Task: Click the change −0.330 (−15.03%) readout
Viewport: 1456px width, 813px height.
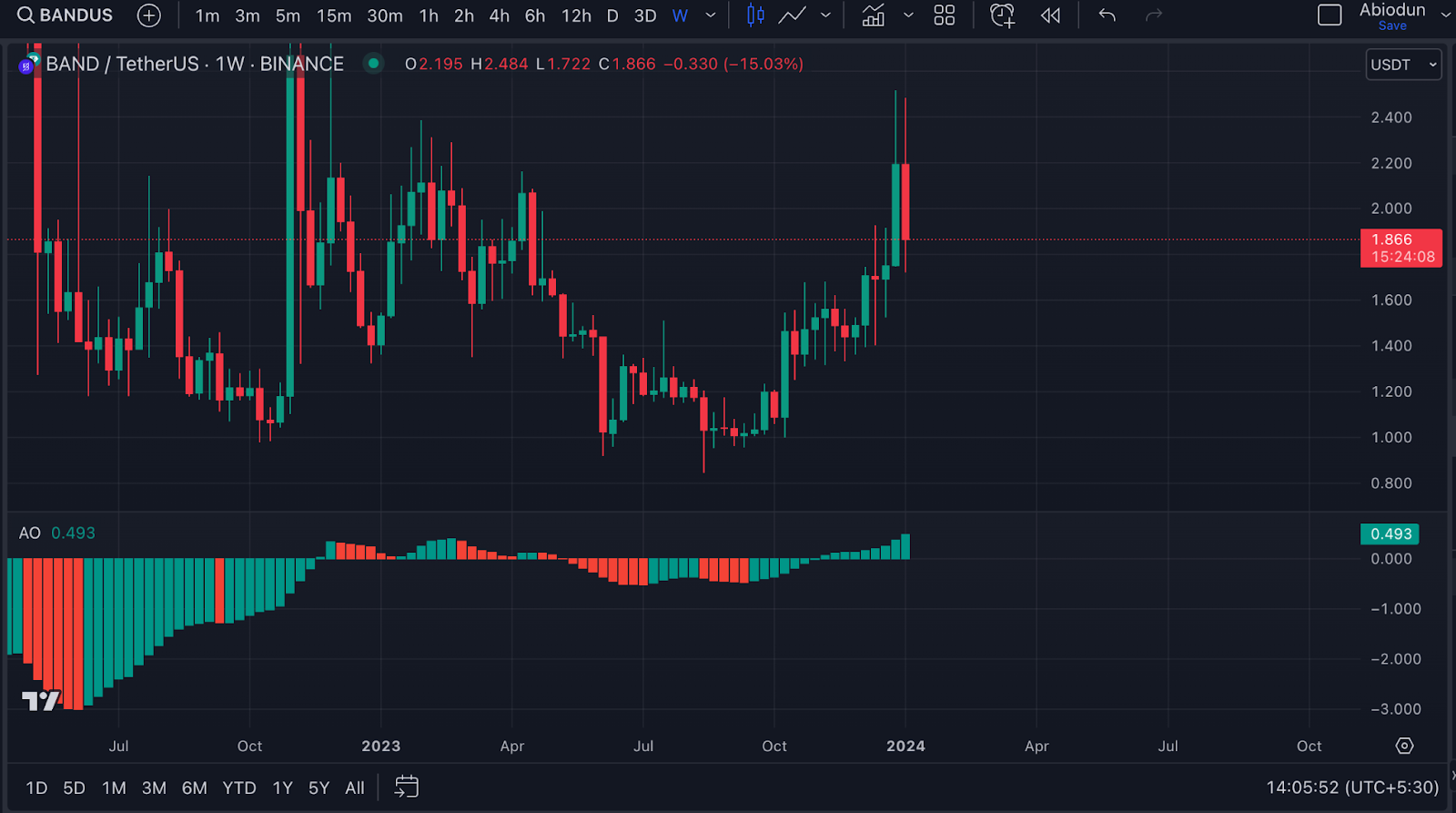Action: [x=733, y=64]
